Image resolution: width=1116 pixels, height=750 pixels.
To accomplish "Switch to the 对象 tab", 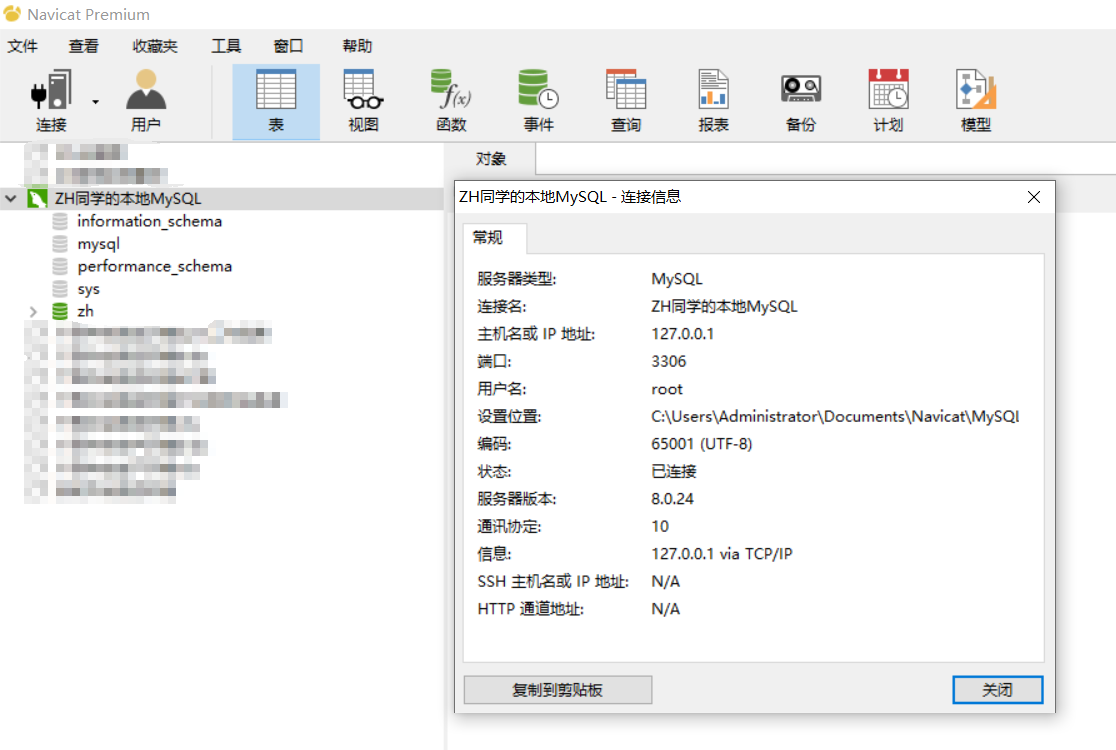I will click(490, 159).
